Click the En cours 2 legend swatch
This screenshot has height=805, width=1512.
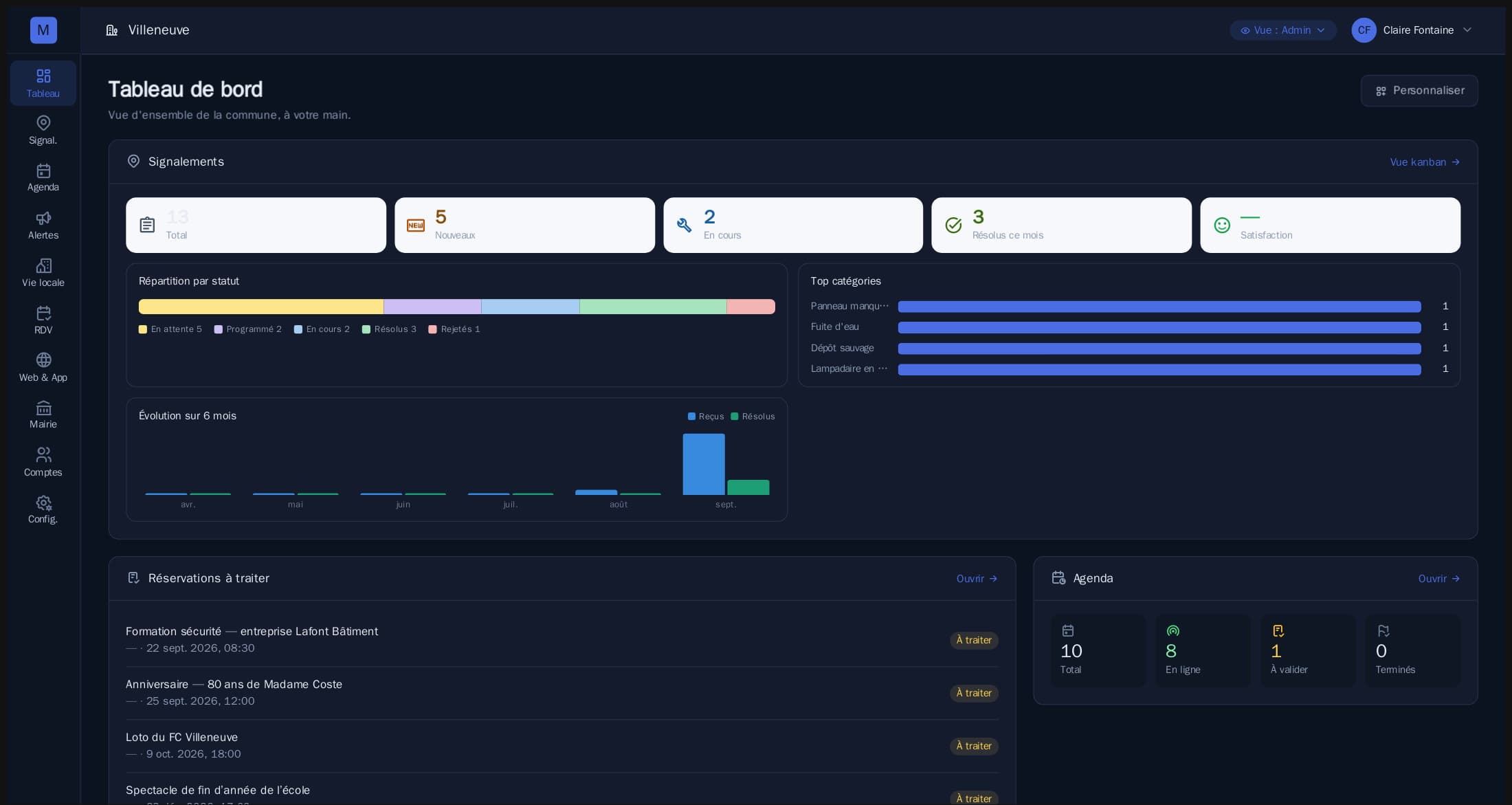pos(298,329)
